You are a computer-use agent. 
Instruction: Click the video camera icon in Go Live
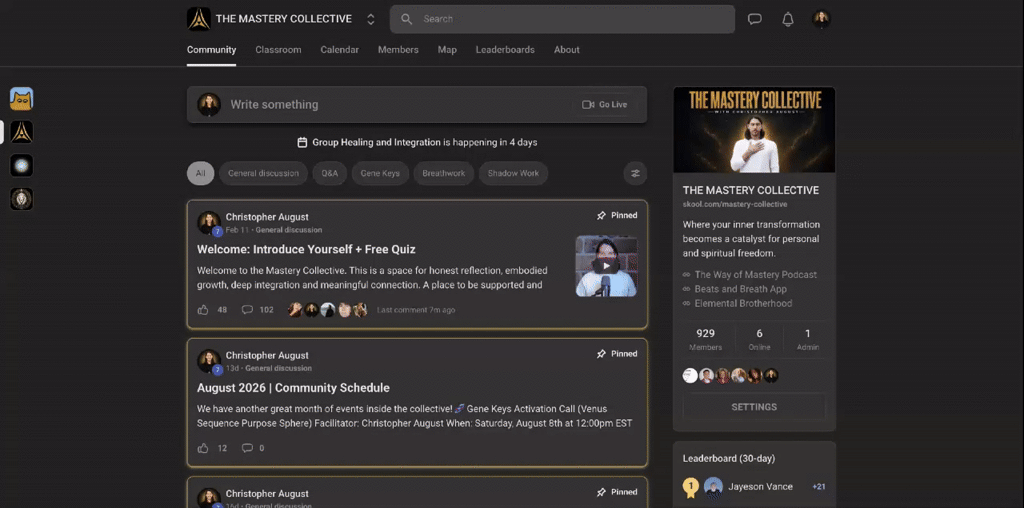click(x=588, y=104)
